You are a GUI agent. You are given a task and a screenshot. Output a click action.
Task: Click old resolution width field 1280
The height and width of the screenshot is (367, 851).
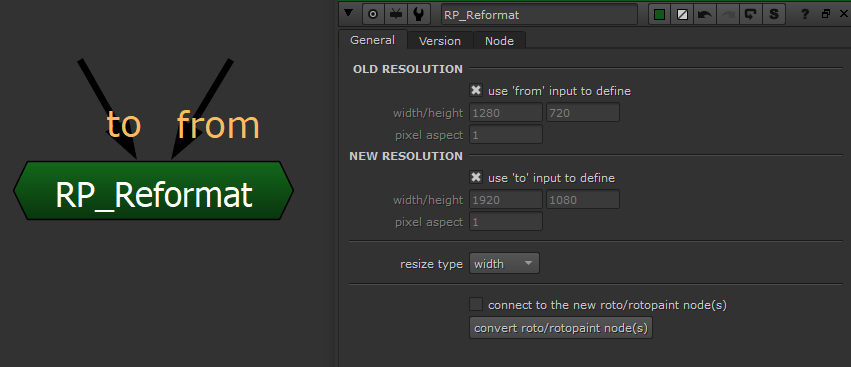506,113
